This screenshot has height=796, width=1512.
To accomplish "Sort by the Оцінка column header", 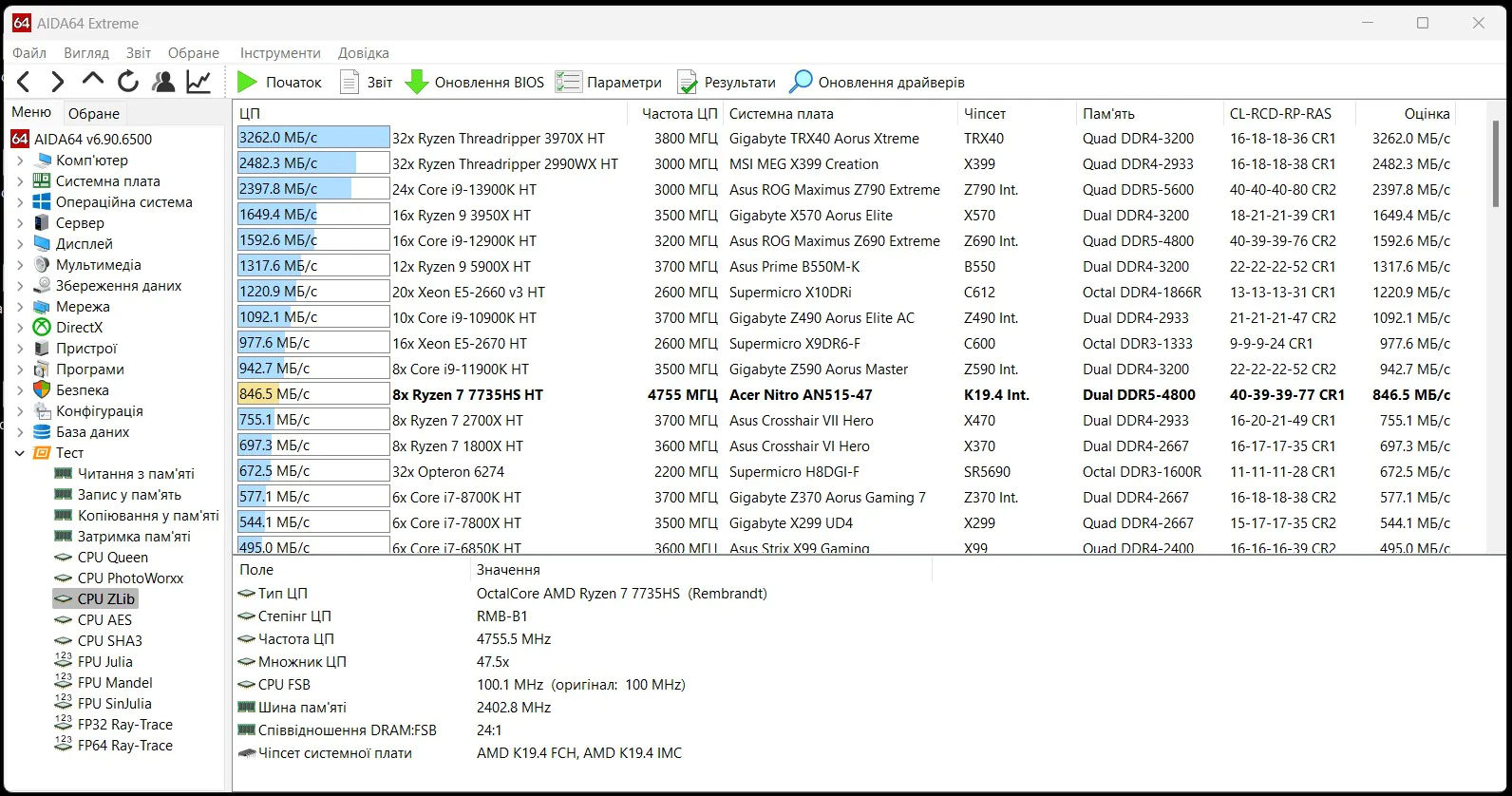I will [1406, 113].
